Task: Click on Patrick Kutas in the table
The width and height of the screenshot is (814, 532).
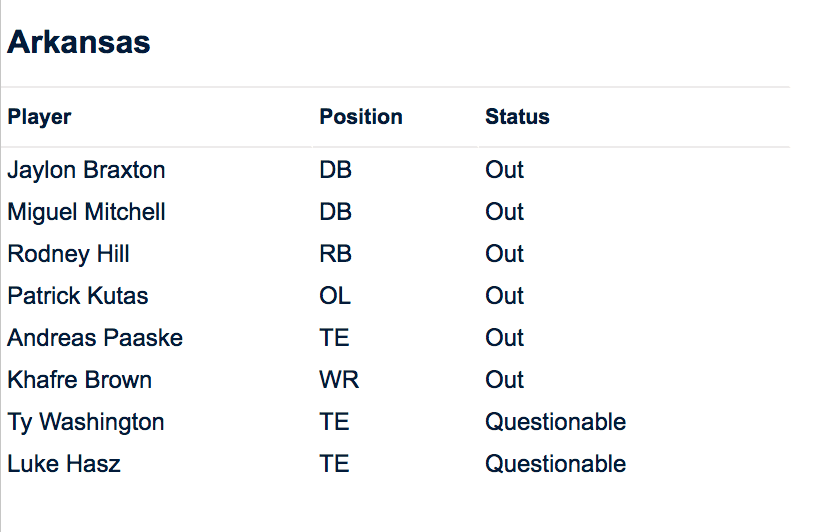Action: click(x=77, y=296)
